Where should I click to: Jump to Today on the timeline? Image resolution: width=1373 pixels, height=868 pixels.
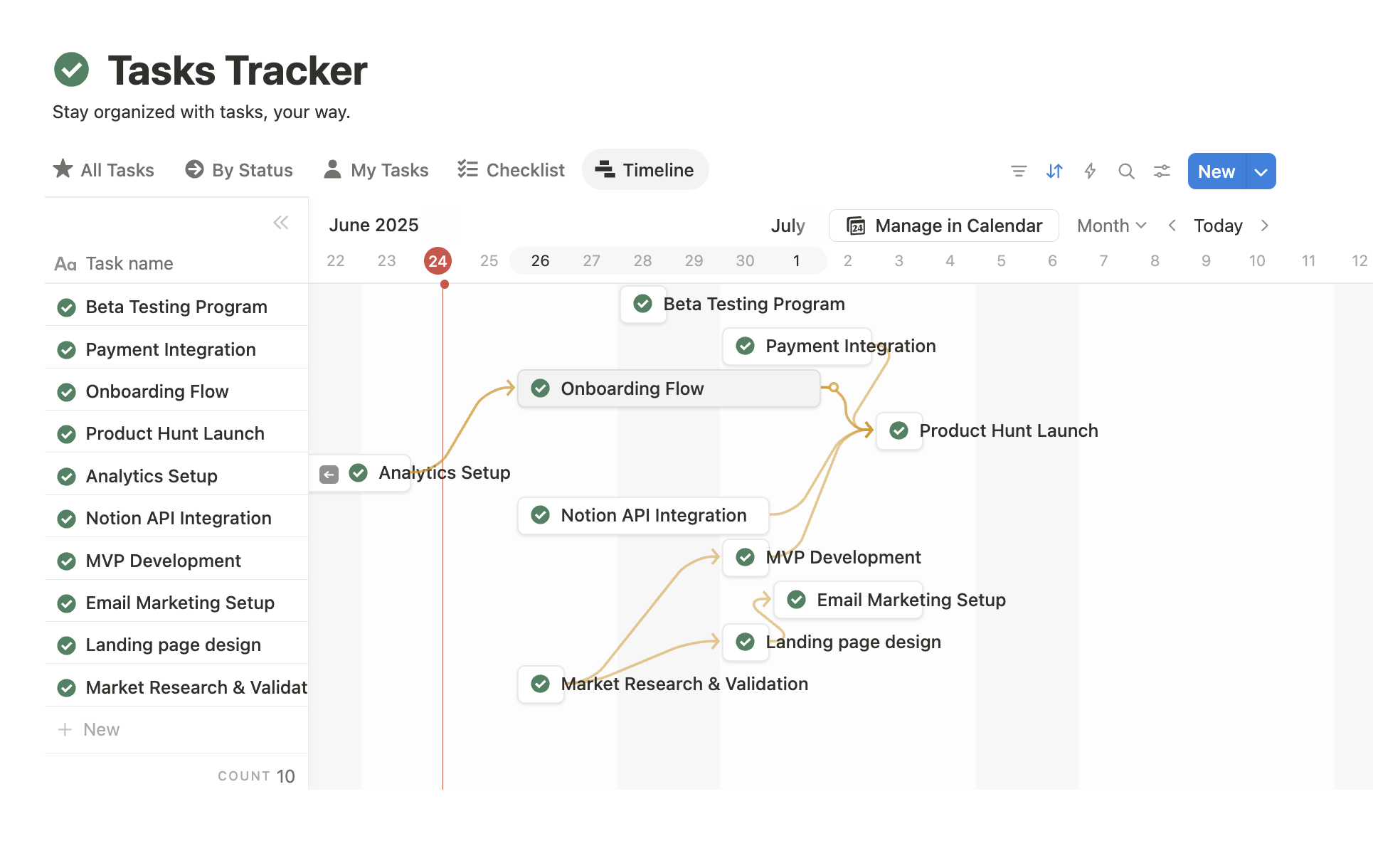click(x=1218, y=226)
